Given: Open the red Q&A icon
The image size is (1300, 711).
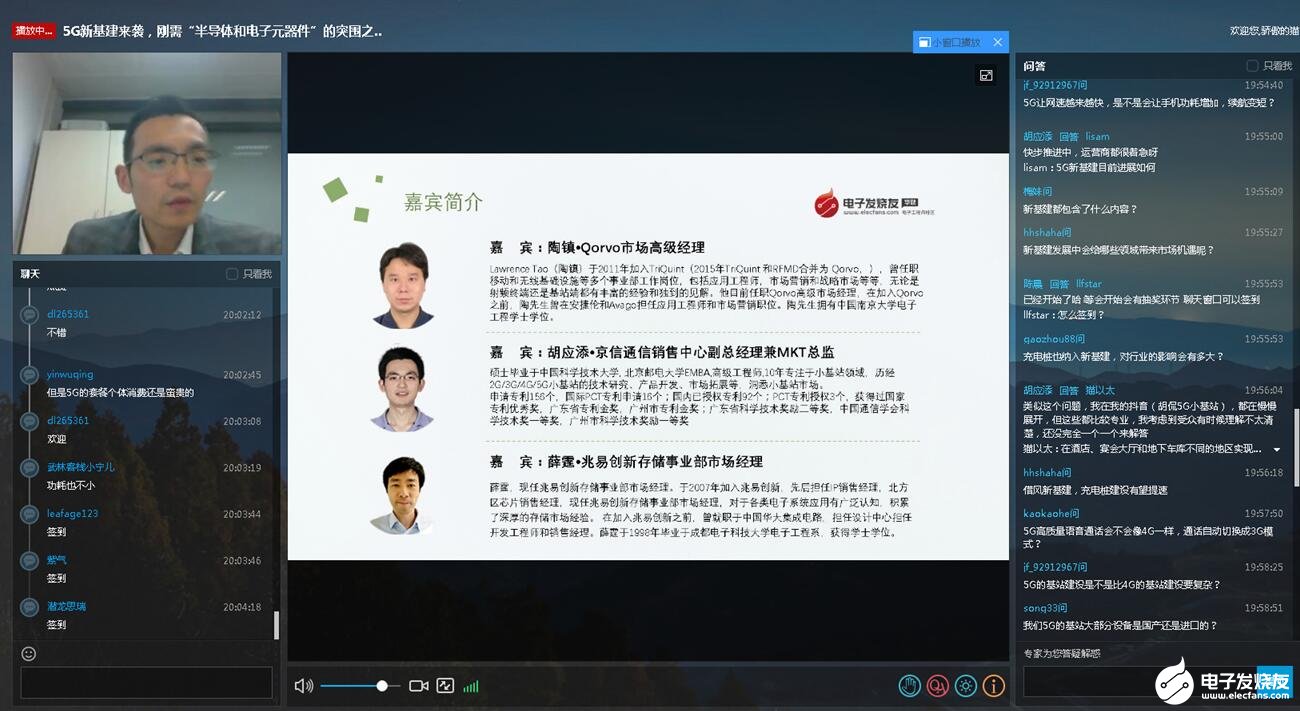Looking at the screenshot, I should tap(937, 686).
